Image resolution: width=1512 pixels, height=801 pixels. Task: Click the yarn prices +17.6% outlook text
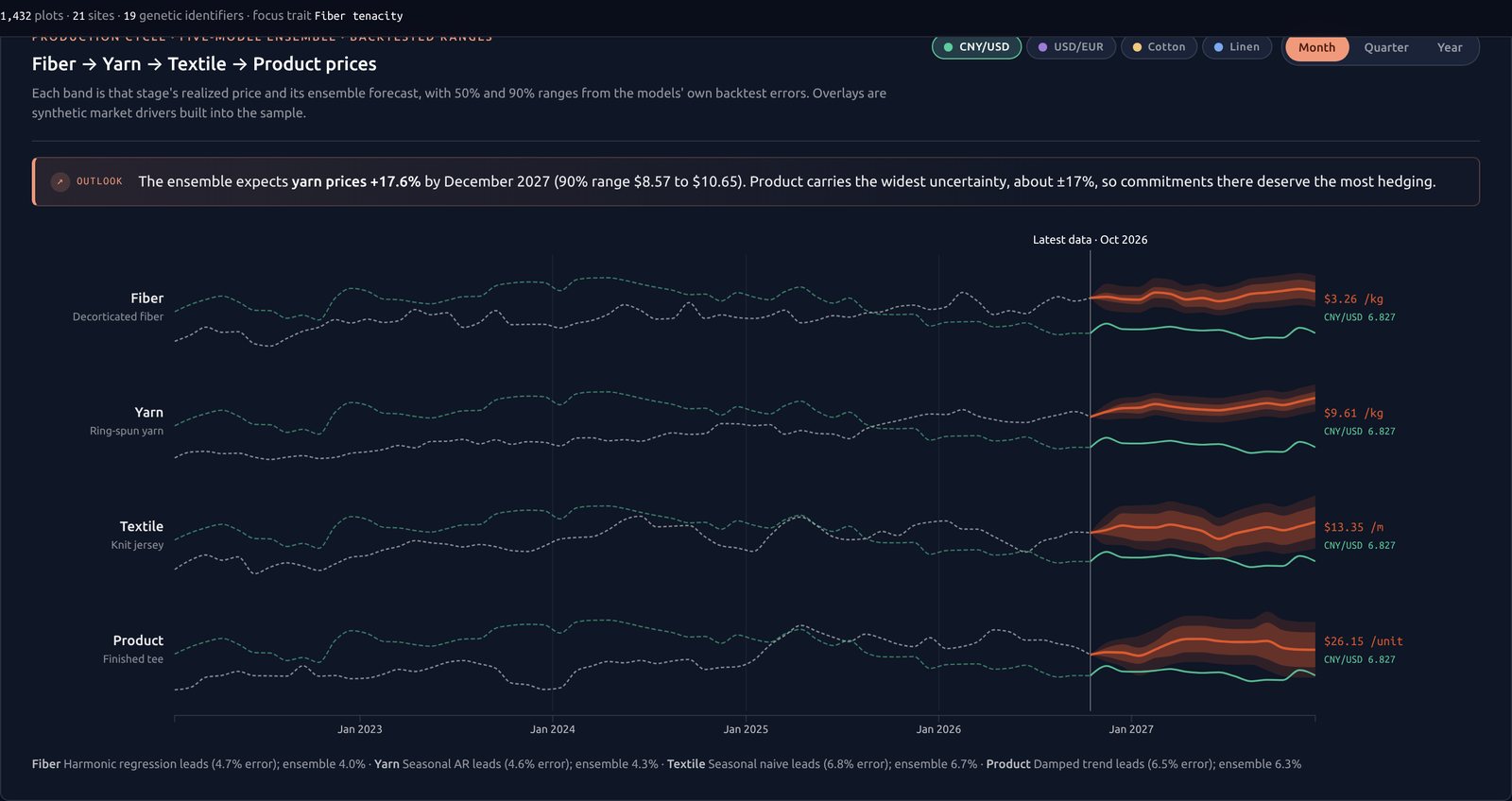pyautogui.click(x=356, y=181)
